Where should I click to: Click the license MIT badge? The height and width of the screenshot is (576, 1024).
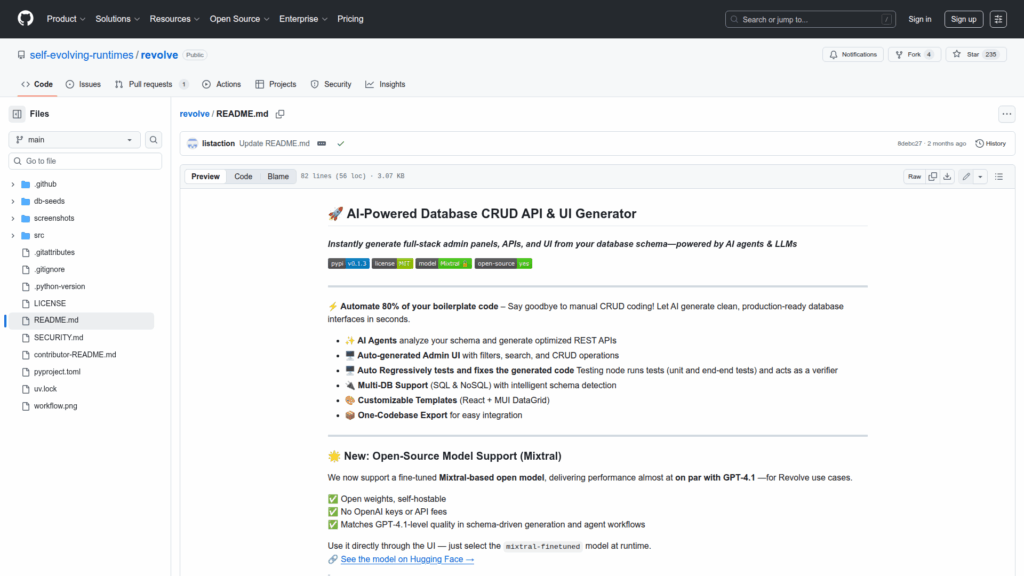point(392,263)
